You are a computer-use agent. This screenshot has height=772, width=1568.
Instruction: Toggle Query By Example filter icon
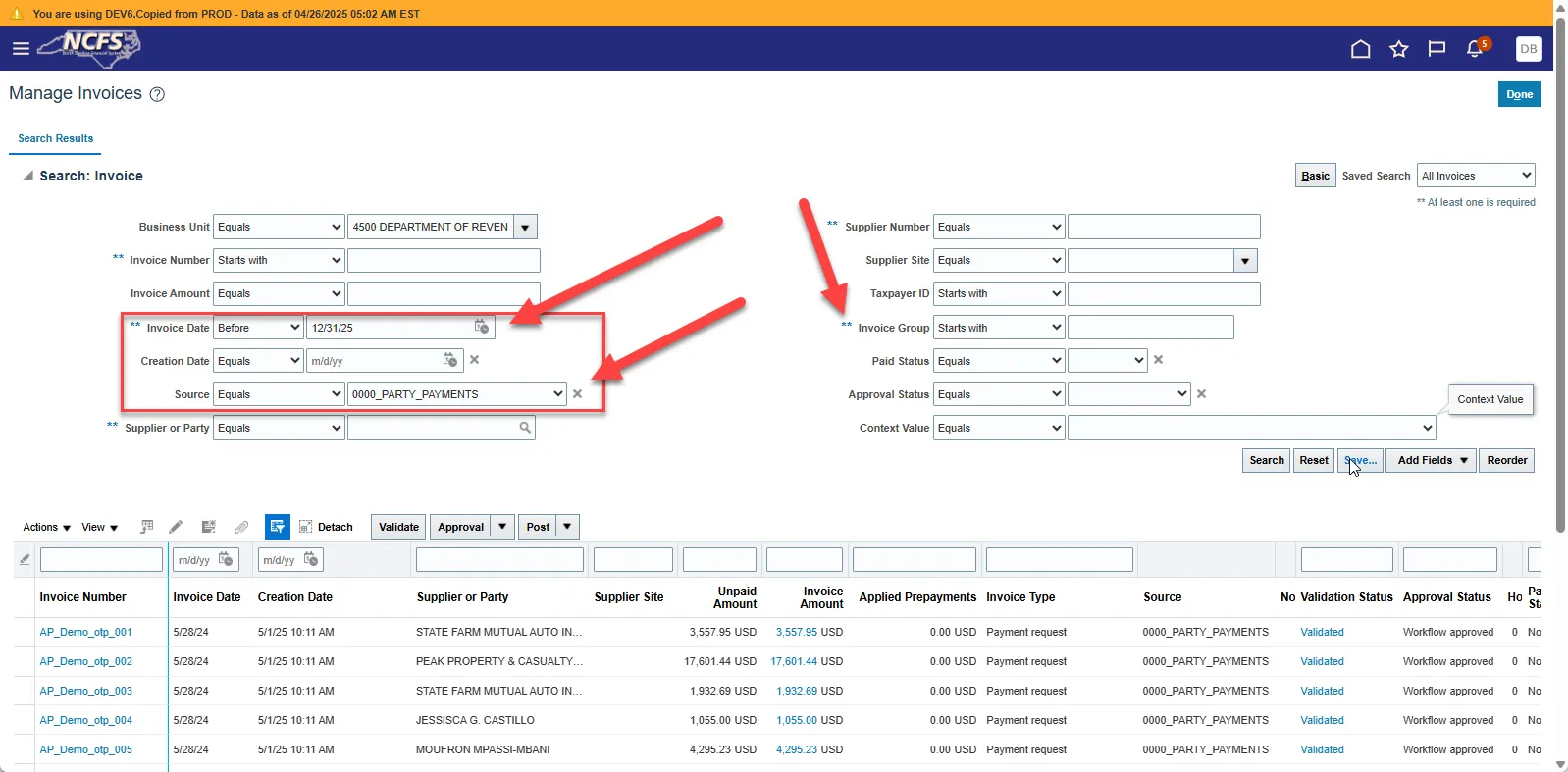tap(277, 527)
